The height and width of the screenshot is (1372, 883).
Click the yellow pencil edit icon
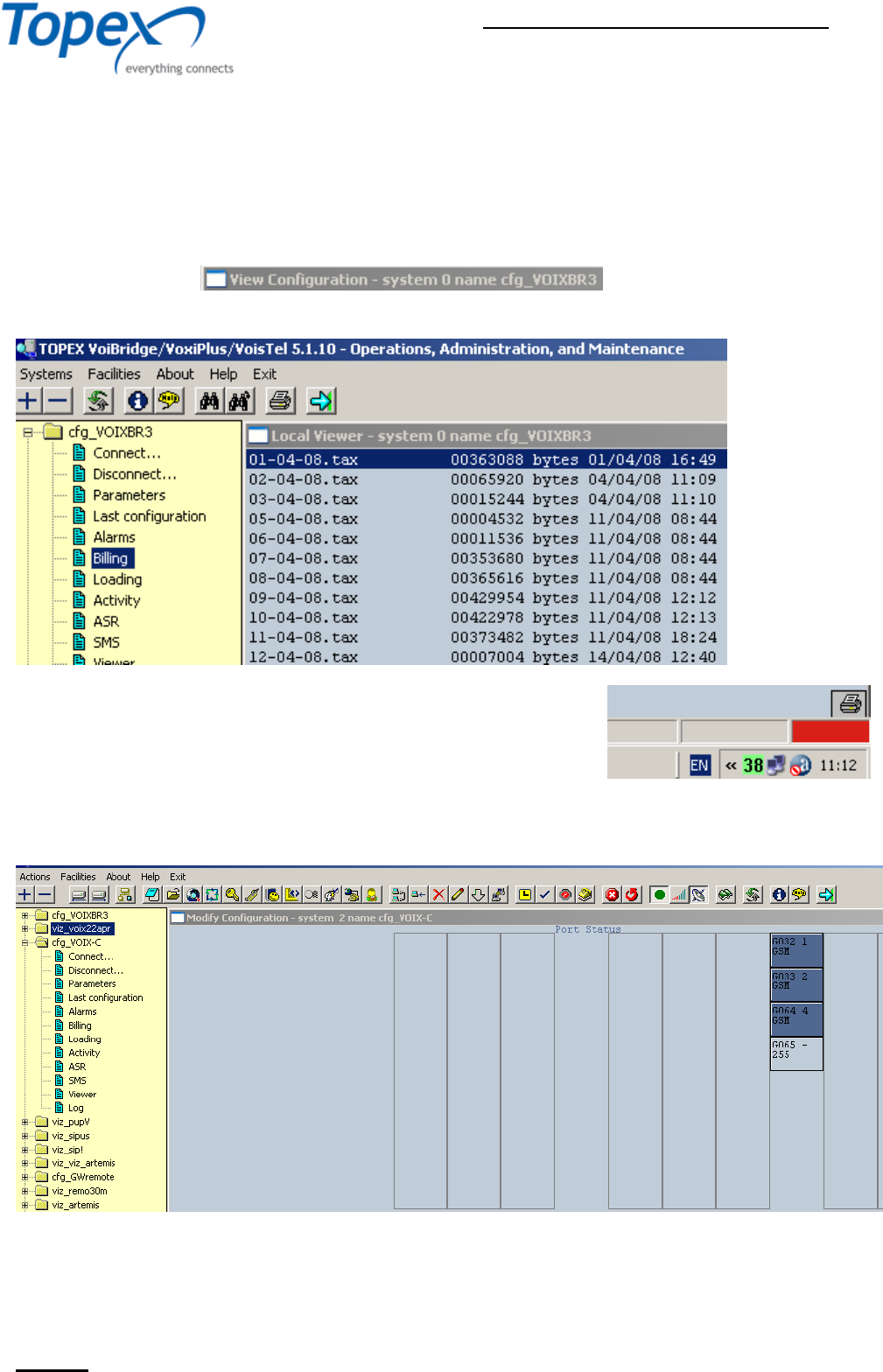click(458, 894)
